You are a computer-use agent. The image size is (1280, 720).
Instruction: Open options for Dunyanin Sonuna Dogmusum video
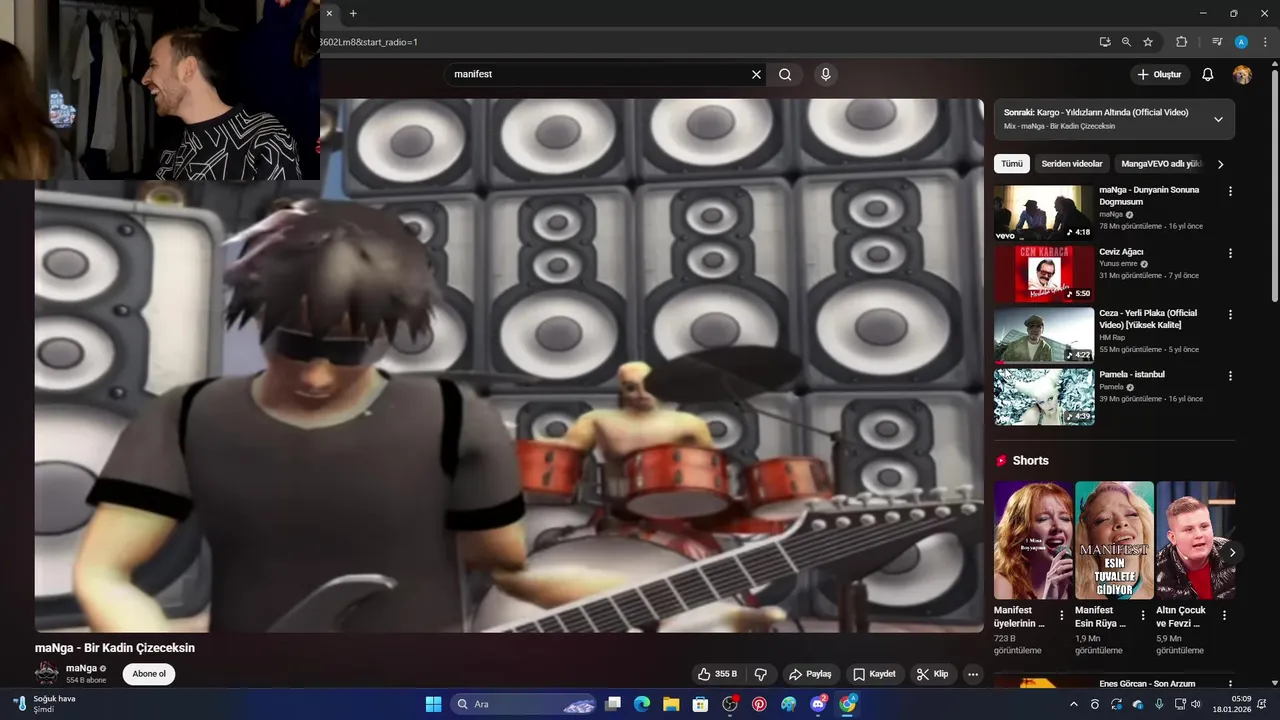[x=1230, y=191]
